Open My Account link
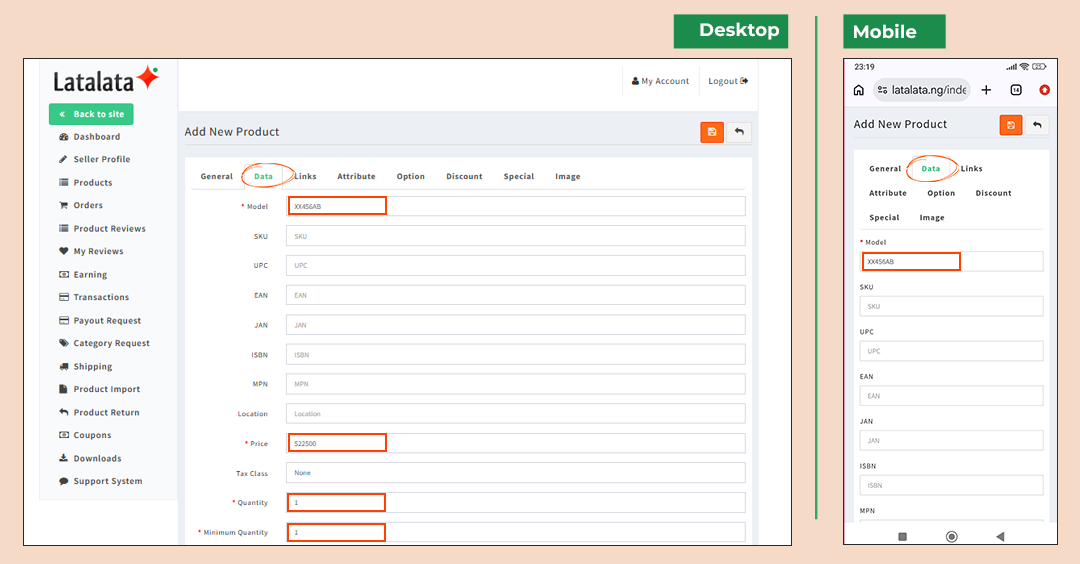The width and height of the screenshot is (1080, 564). click(x=660, y=81)
